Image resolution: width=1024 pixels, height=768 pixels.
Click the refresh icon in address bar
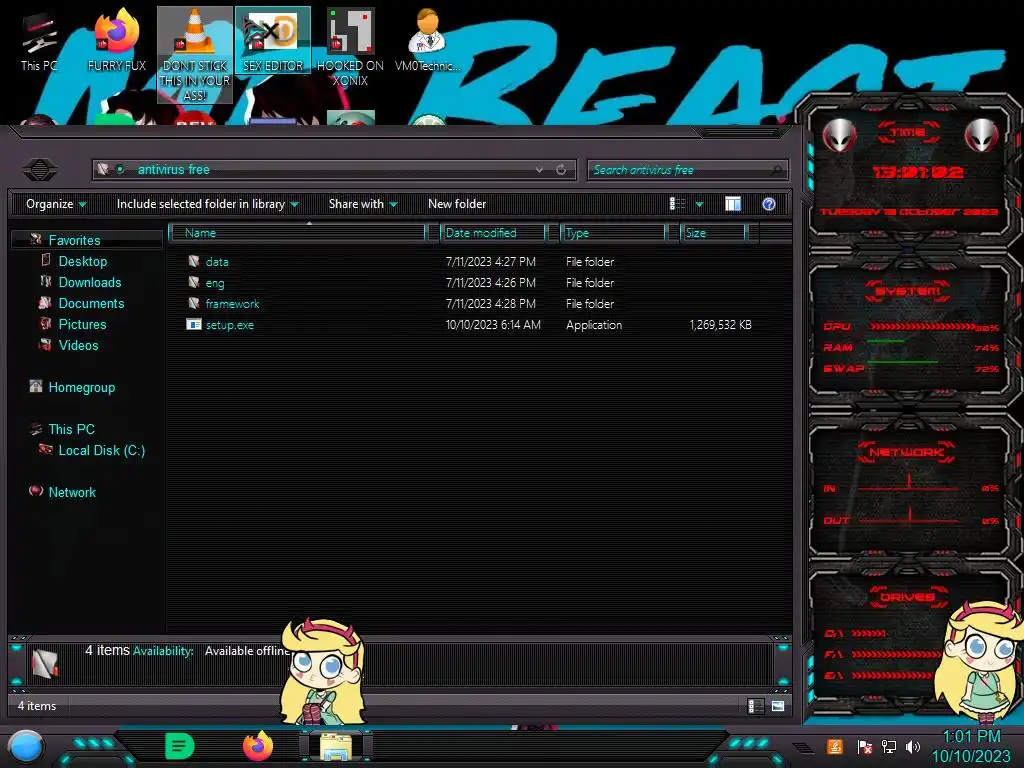[x=561, y=170]
